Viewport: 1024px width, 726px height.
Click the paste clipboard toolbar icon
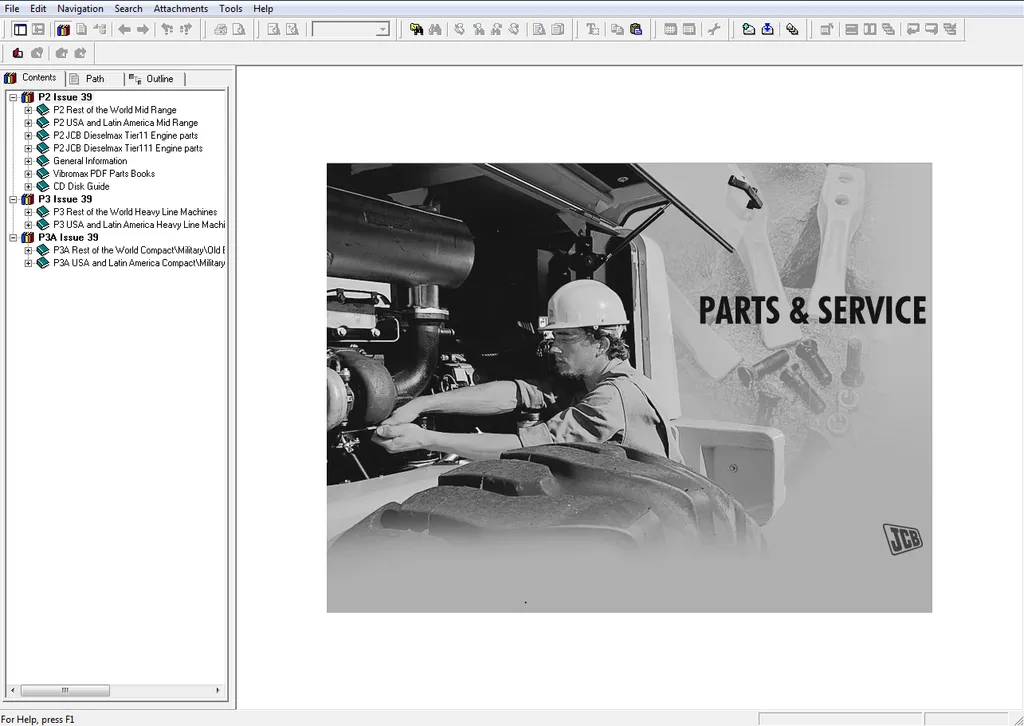(x=635, y=29)
